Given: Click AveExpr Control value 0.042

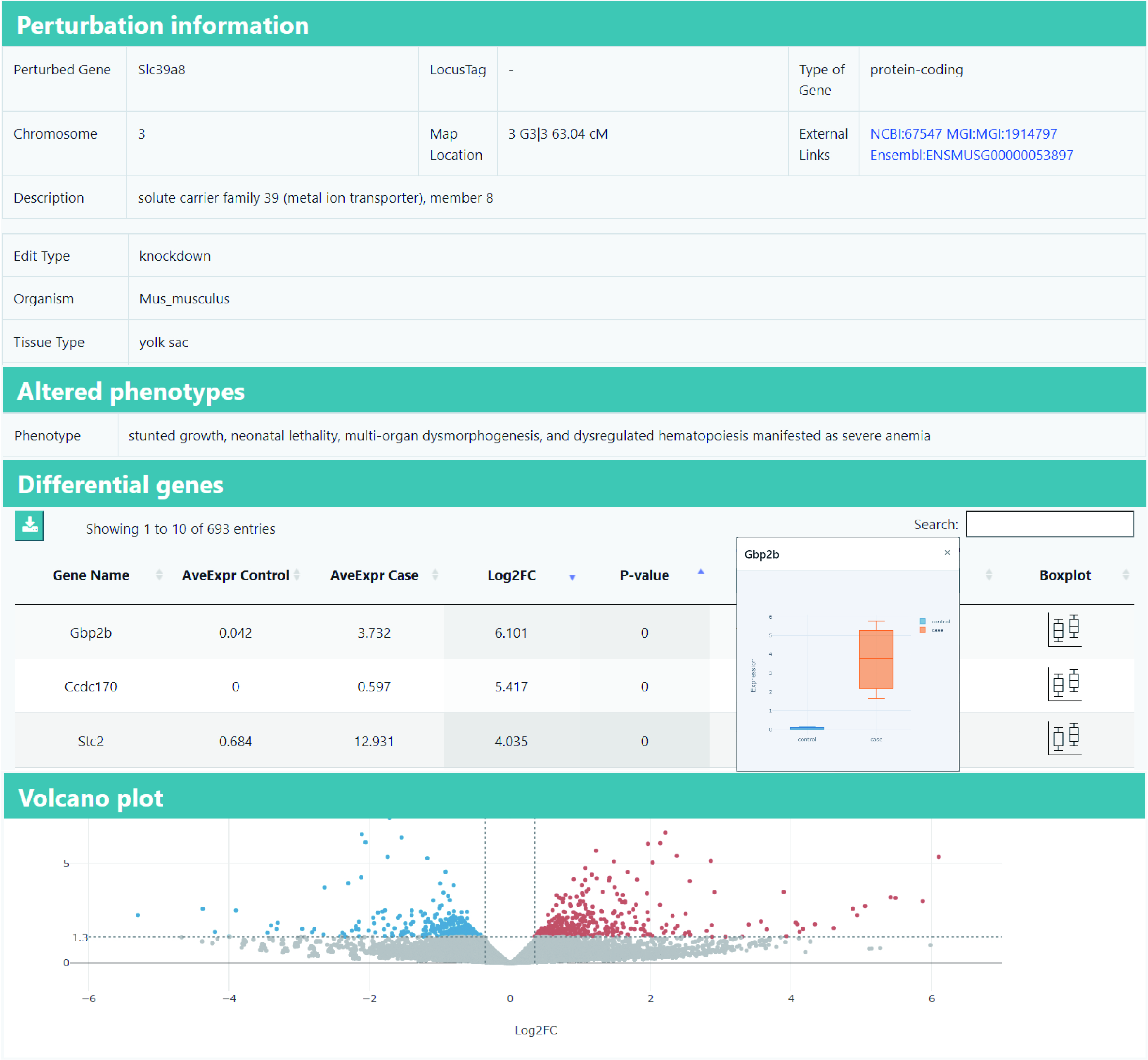Looking at the screenshot, I should [x=235, y=633].
